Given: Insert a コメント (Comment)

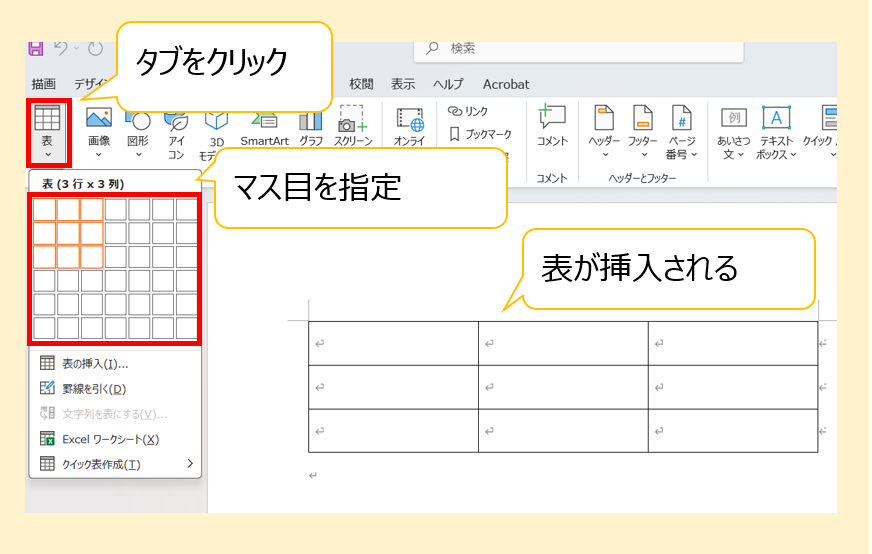Looking at the screenshot, I should point(552,127).
